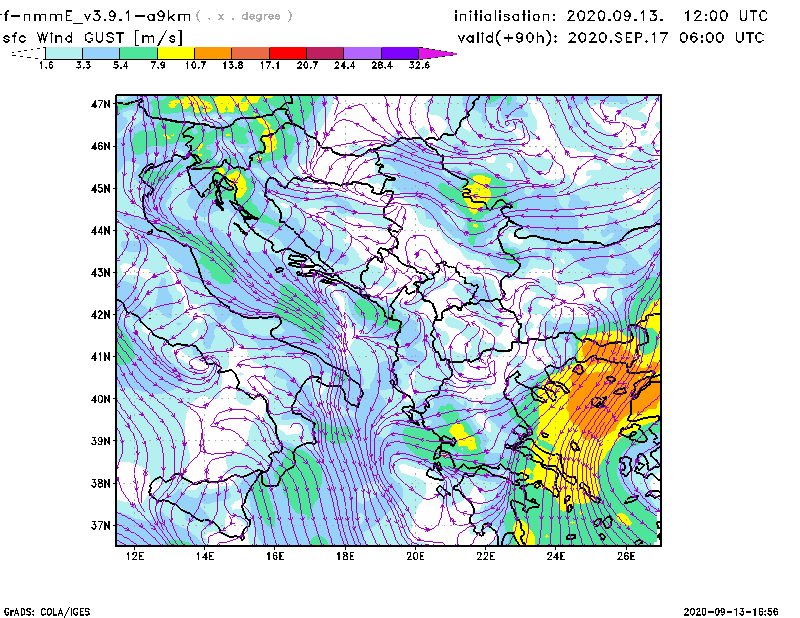The image size is (800, 618).
Task: Click the legend value 24.4
Action: [344, 65]
